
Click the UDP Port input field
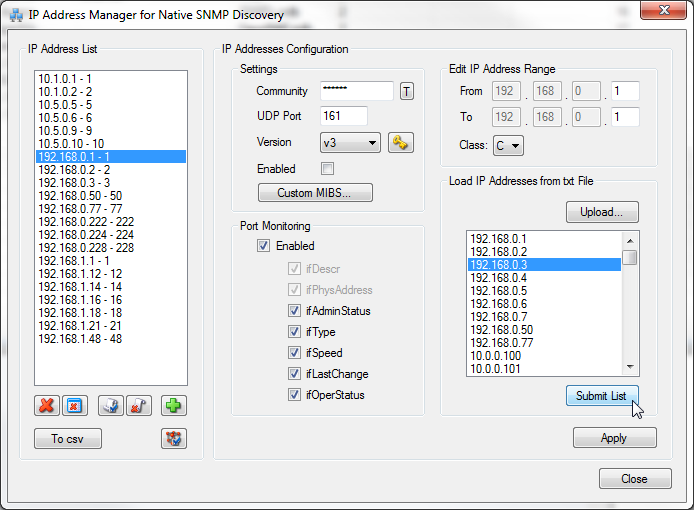(344, 117)
